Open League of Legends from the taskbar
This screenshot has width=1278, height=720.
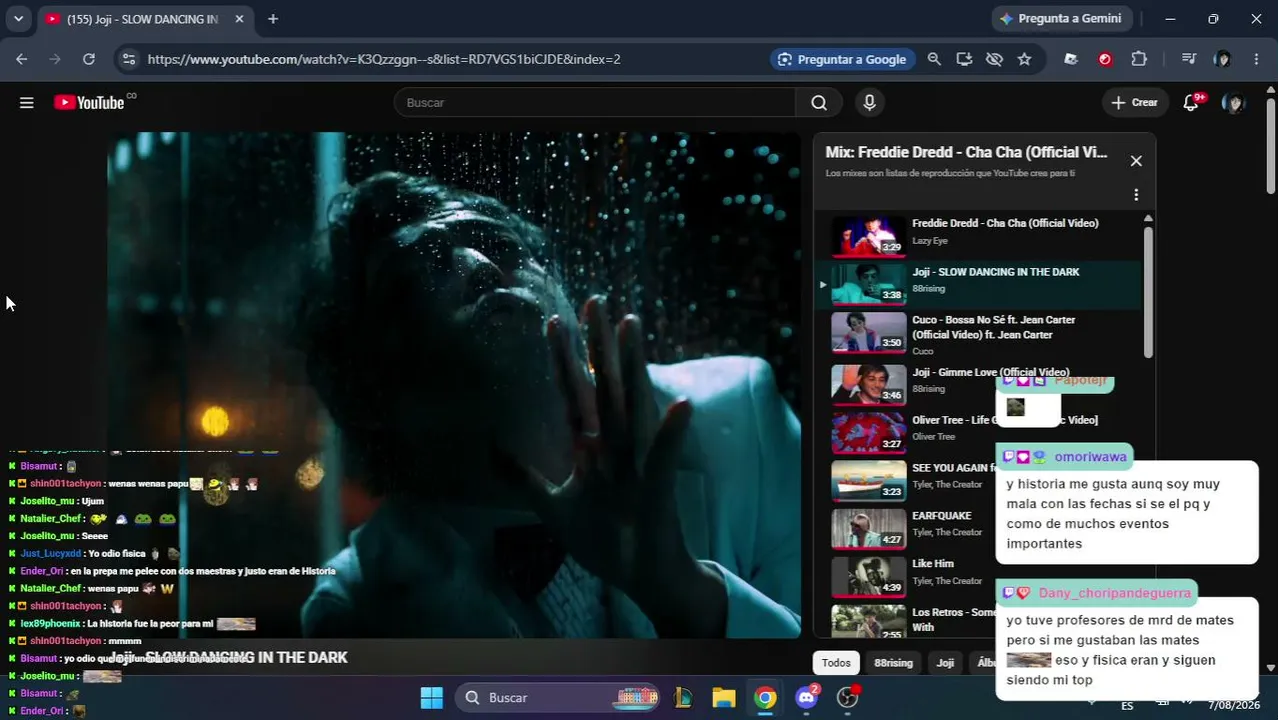[683, 698]
